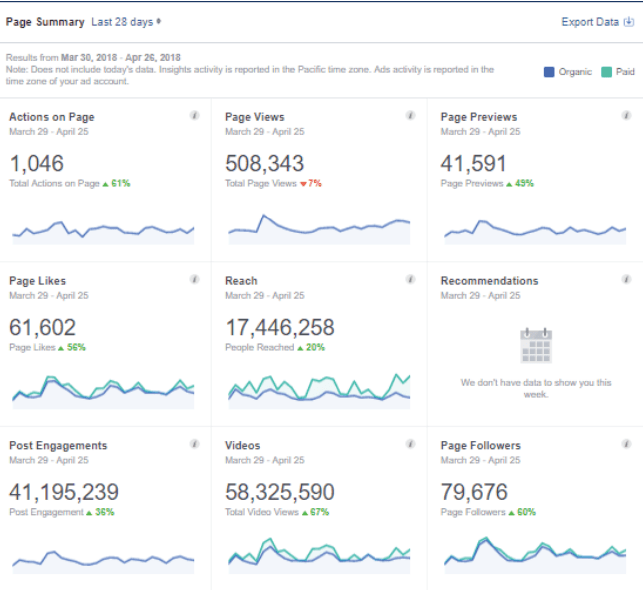Click info icon on Recommendations card
Image resolution: width=643 pixels, height=590 pixels.
(x=626, y=280)
